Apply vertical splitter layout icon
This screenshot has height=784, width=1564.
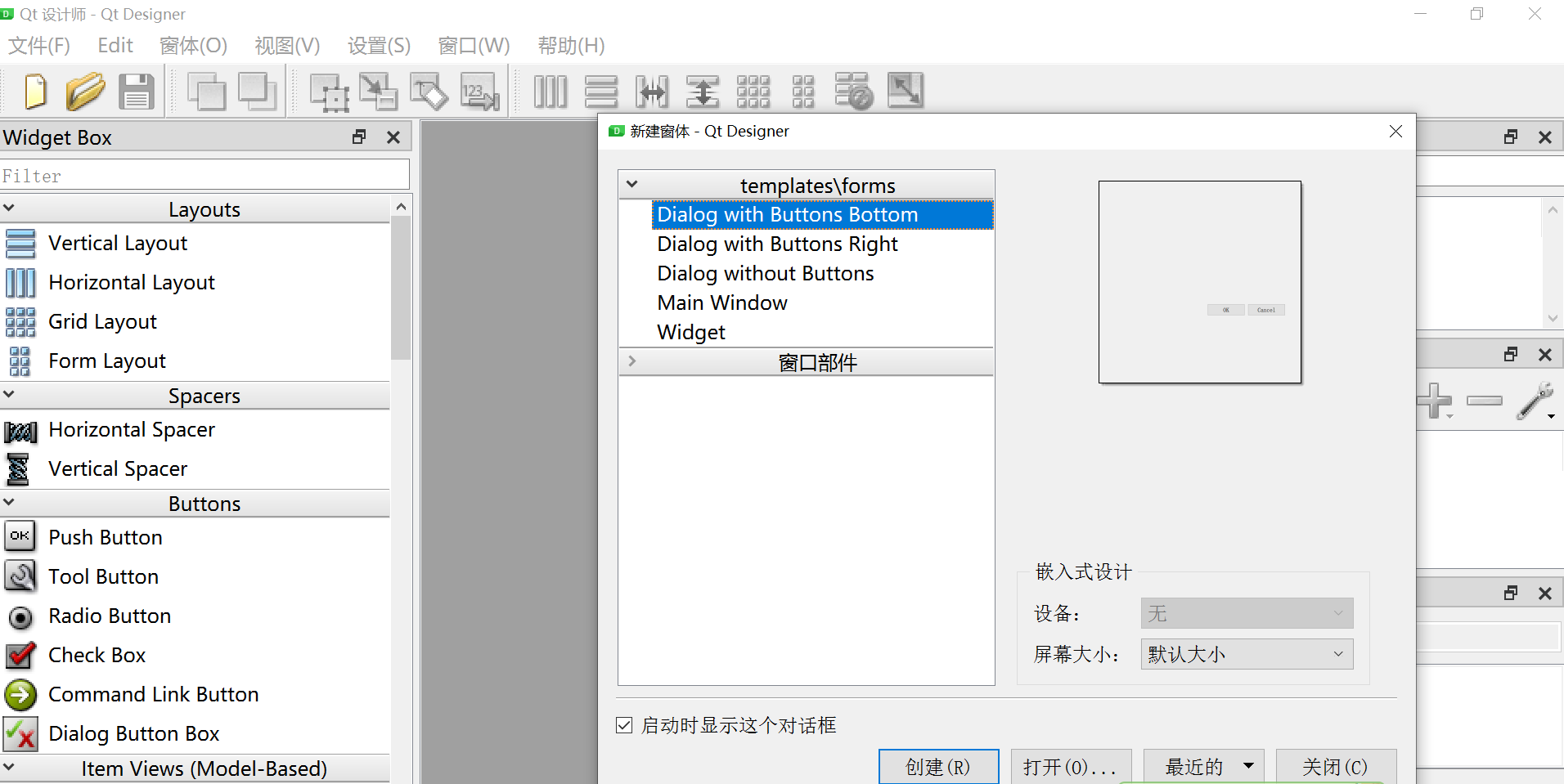(703, 91)
